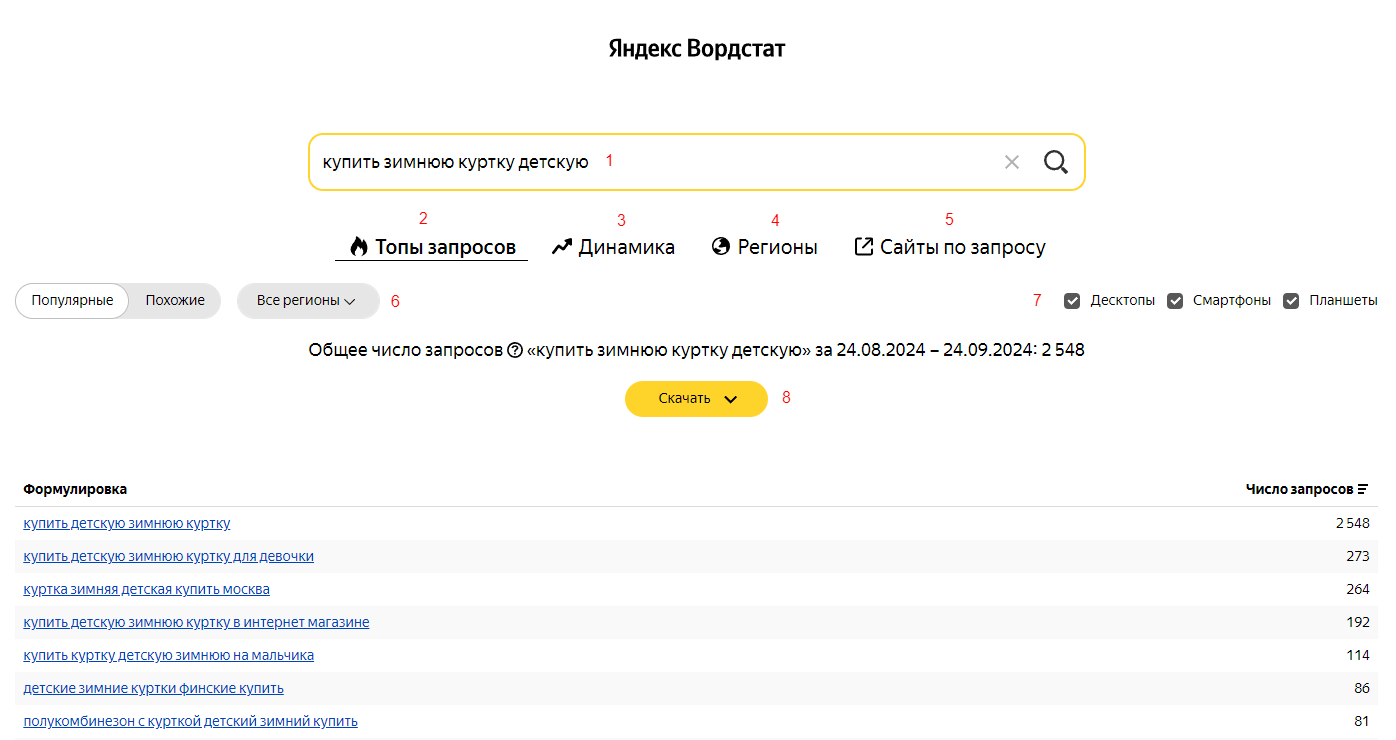The height and width of the screenshot is (740, 1396).
Task: Select the count value 273
Action: coord(1358,556)
